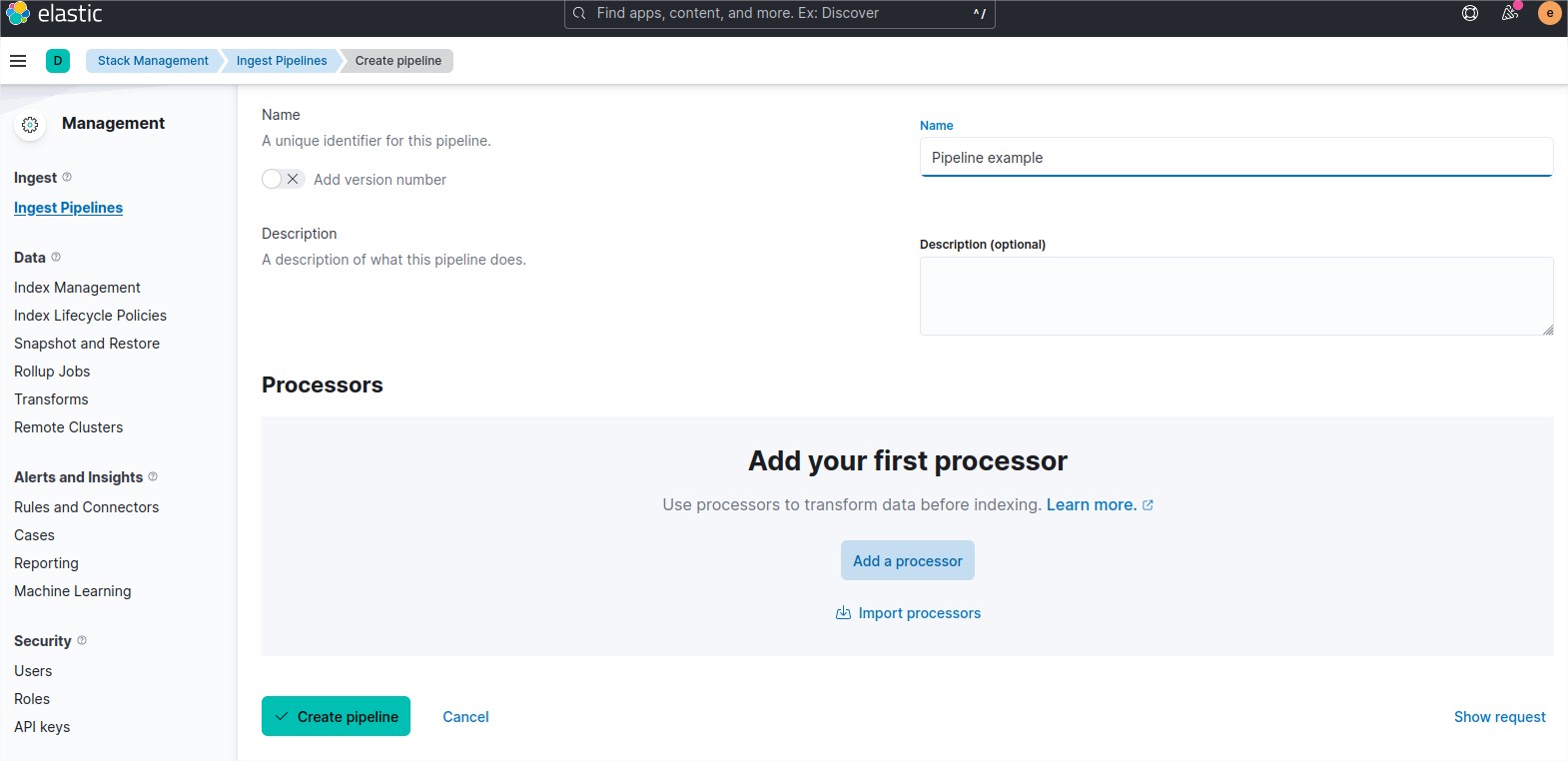The width and height of the screenshot is (1568, 761).
Task: Click Show request link
Action: click(1499, 717)
